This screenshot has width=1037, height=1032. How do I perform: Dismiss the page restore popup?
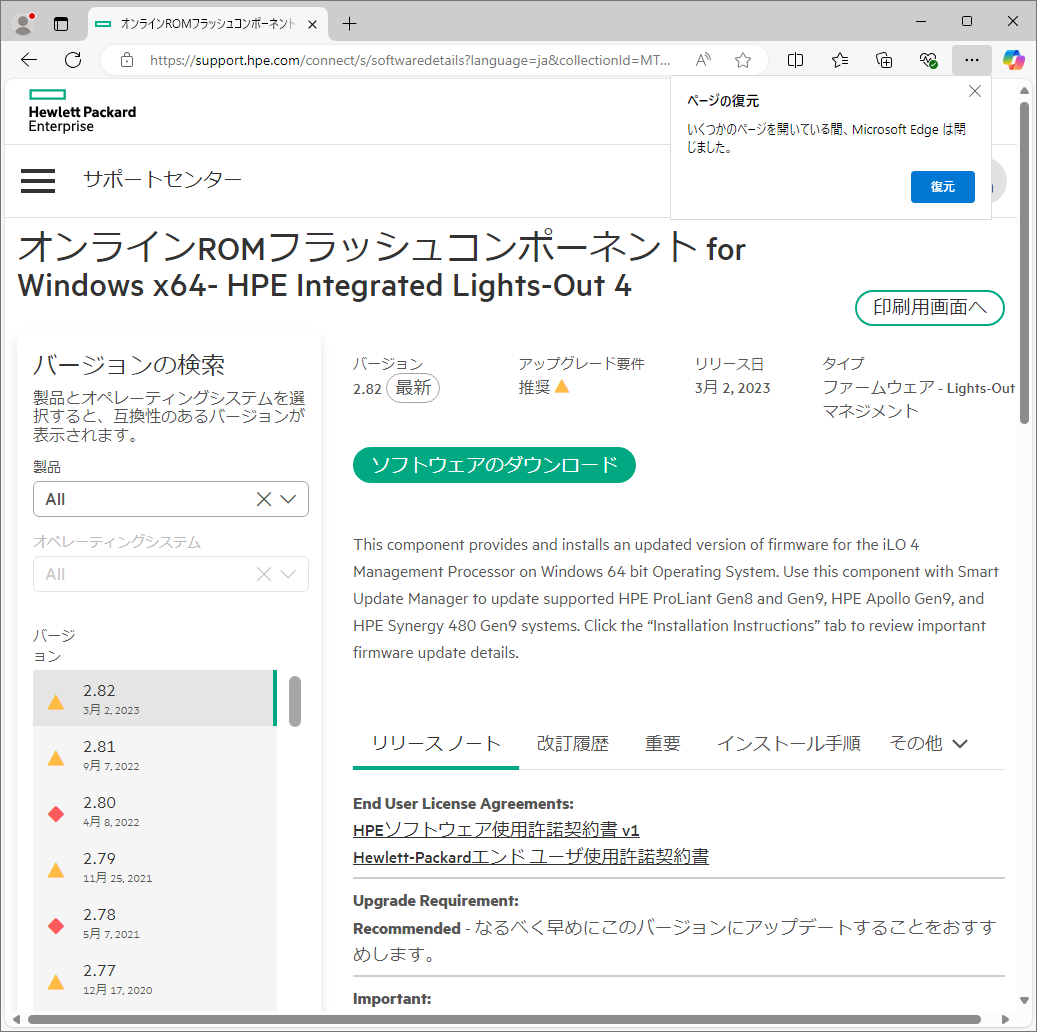(975, 91)
